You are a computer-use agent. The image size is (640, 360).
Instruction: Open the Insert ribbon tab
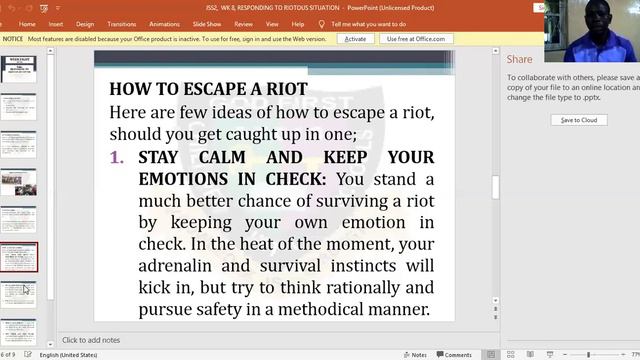pyautogui.click(x=56, y=24)
